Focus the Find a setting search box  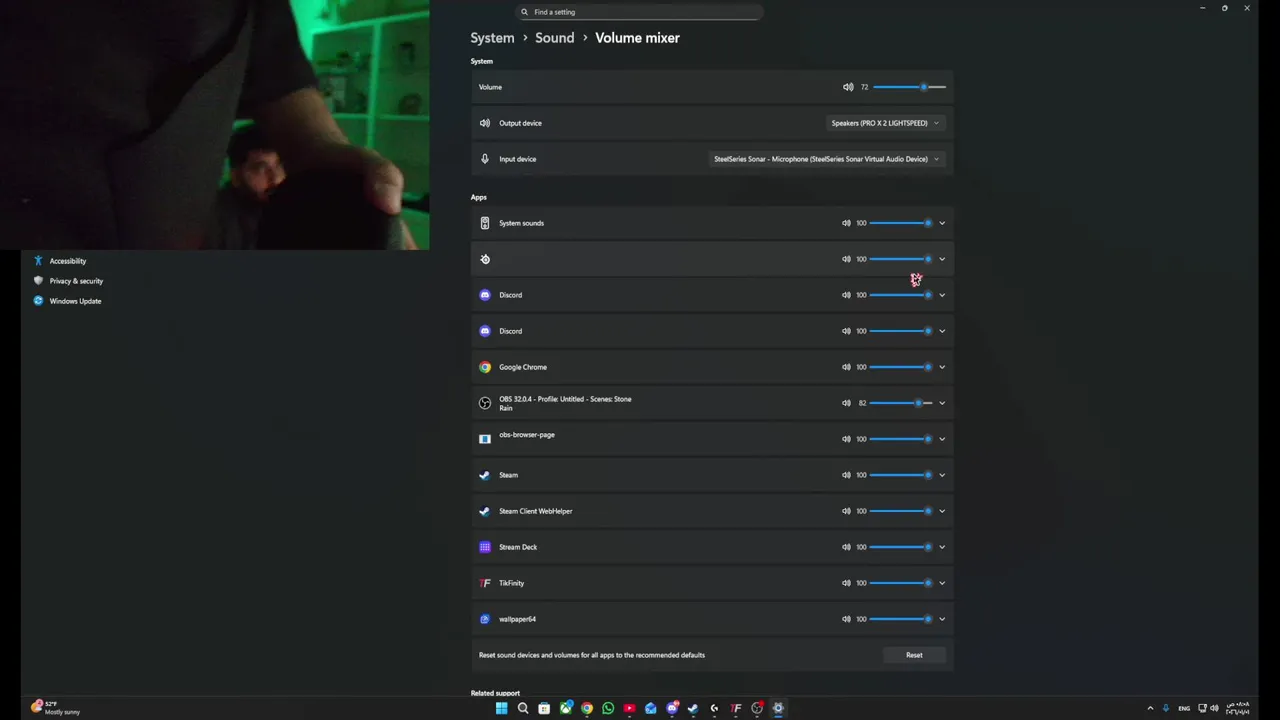tap(640, 12)
